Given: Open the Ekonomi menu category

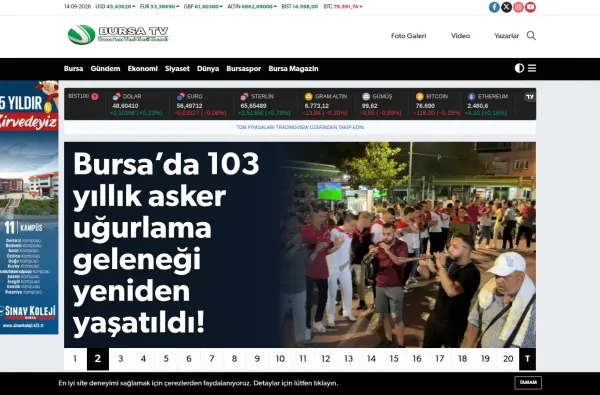Looking at the screenshot, I should tap(143, 69).
